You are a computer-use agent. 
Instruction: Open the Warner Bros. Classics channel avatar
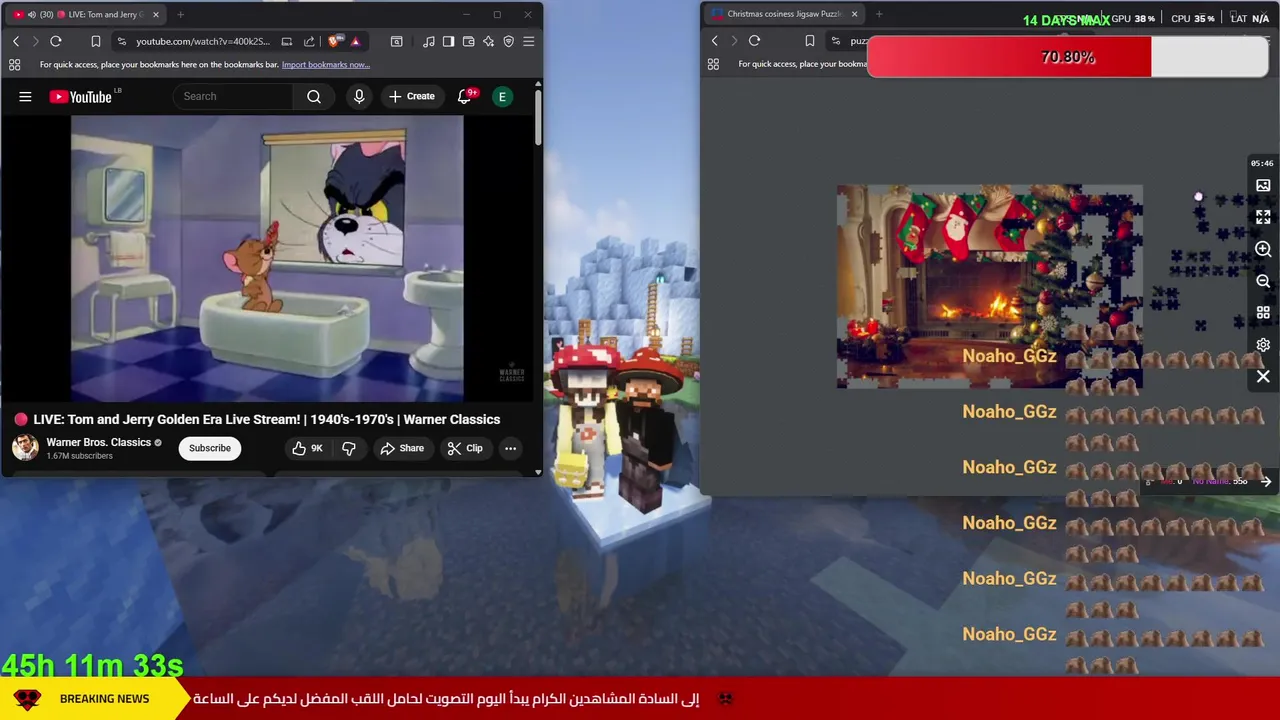pyautogui.click(x=25, y=447)
